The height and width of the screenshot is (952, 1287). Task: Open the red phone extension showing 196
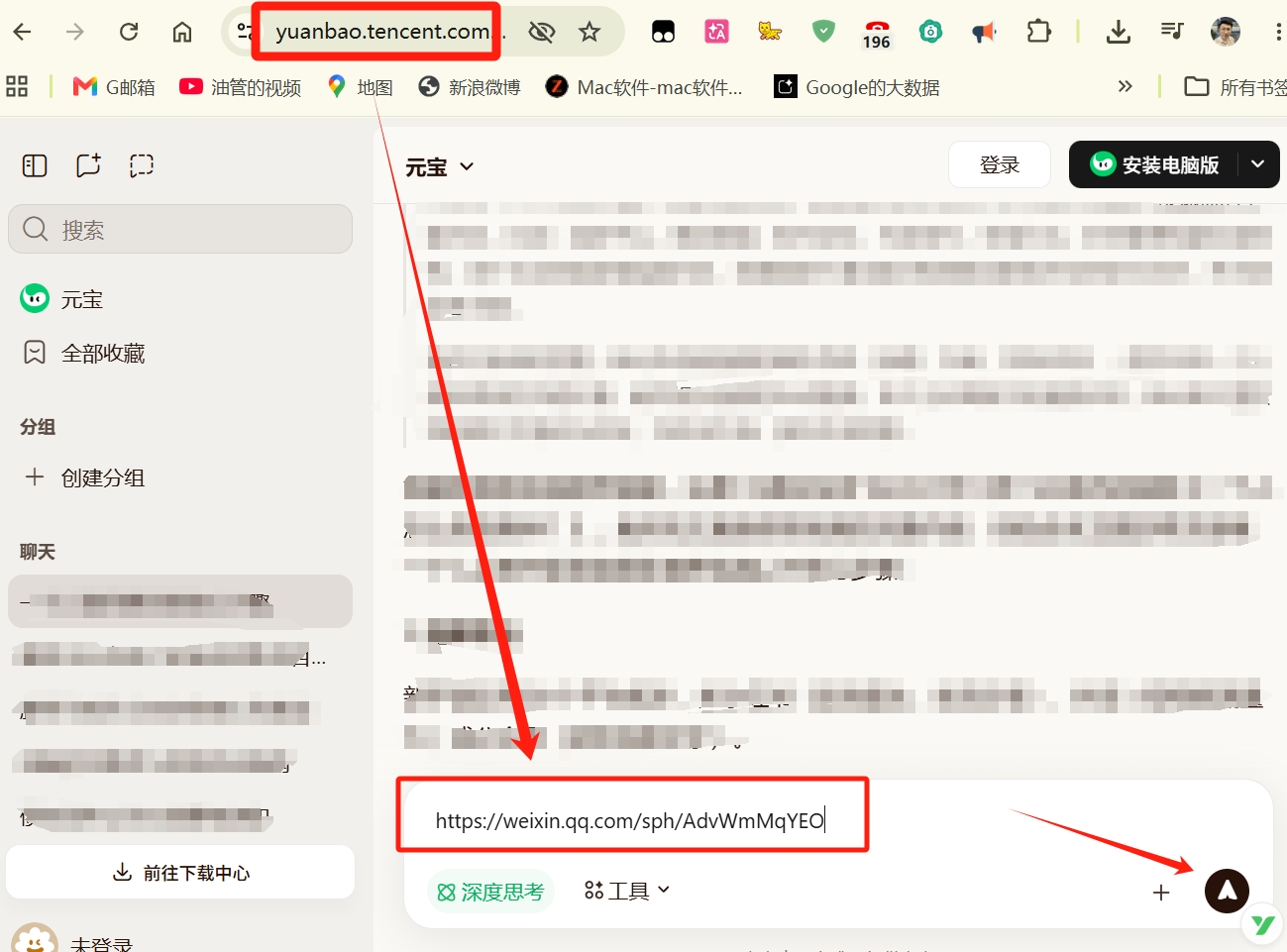[877, 34]
